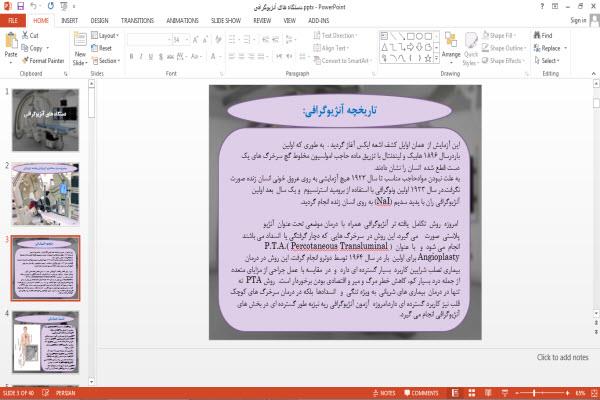This screenshot has height=400, width=600.
Task: Select the 5-point Star shape in the gallery
Action: point(428,58)
